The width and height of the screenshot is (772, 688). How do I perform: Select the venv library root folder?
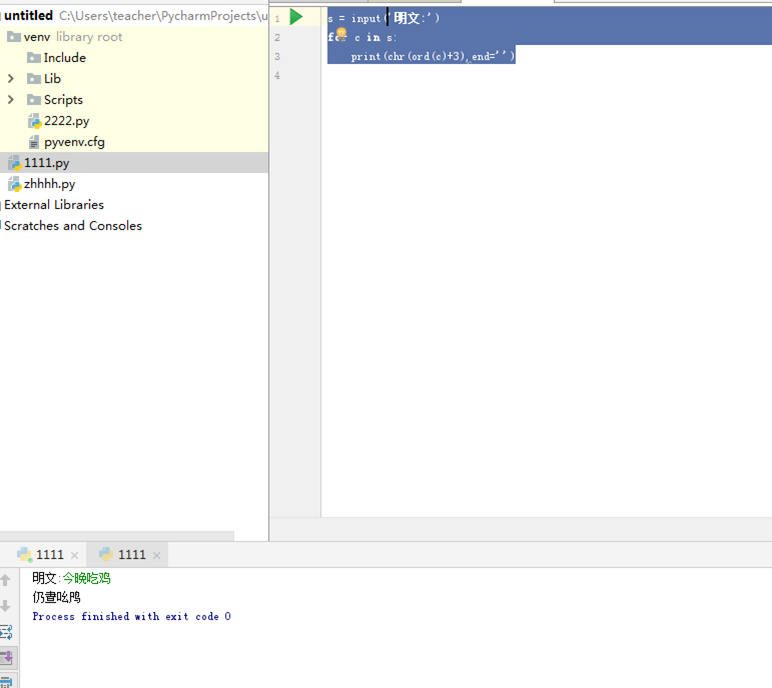(x=64, y=37)
